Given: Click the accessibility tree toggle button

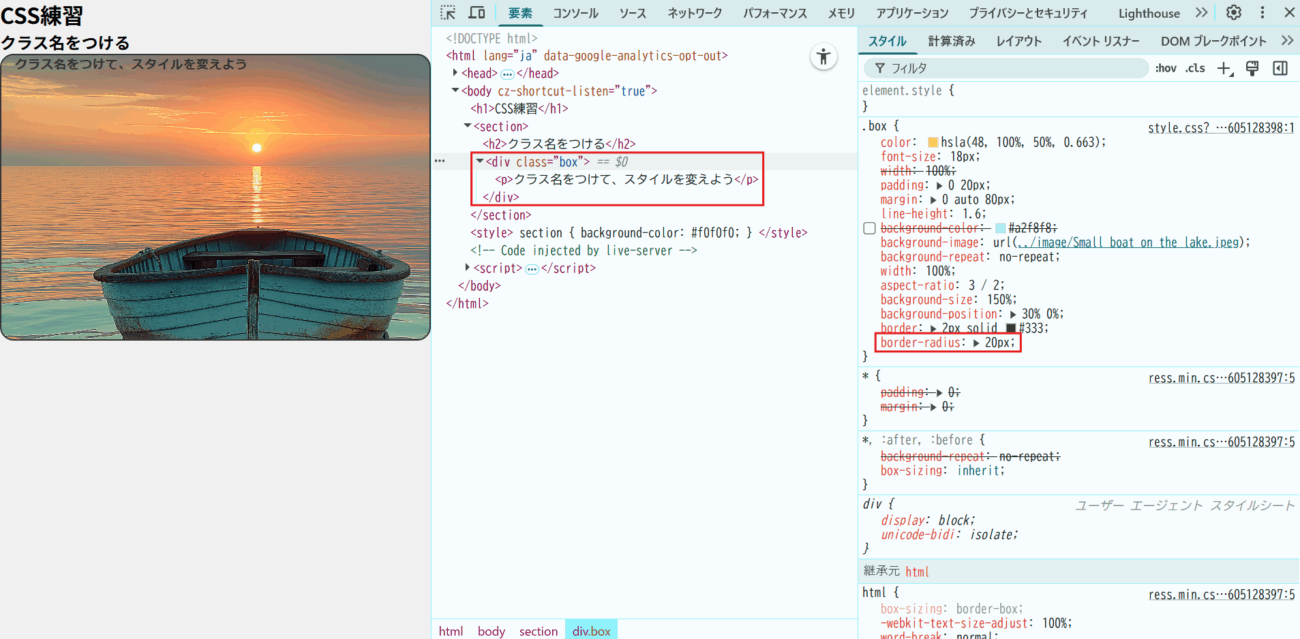Looking at the screenshot, I should [x=823, y=57].
